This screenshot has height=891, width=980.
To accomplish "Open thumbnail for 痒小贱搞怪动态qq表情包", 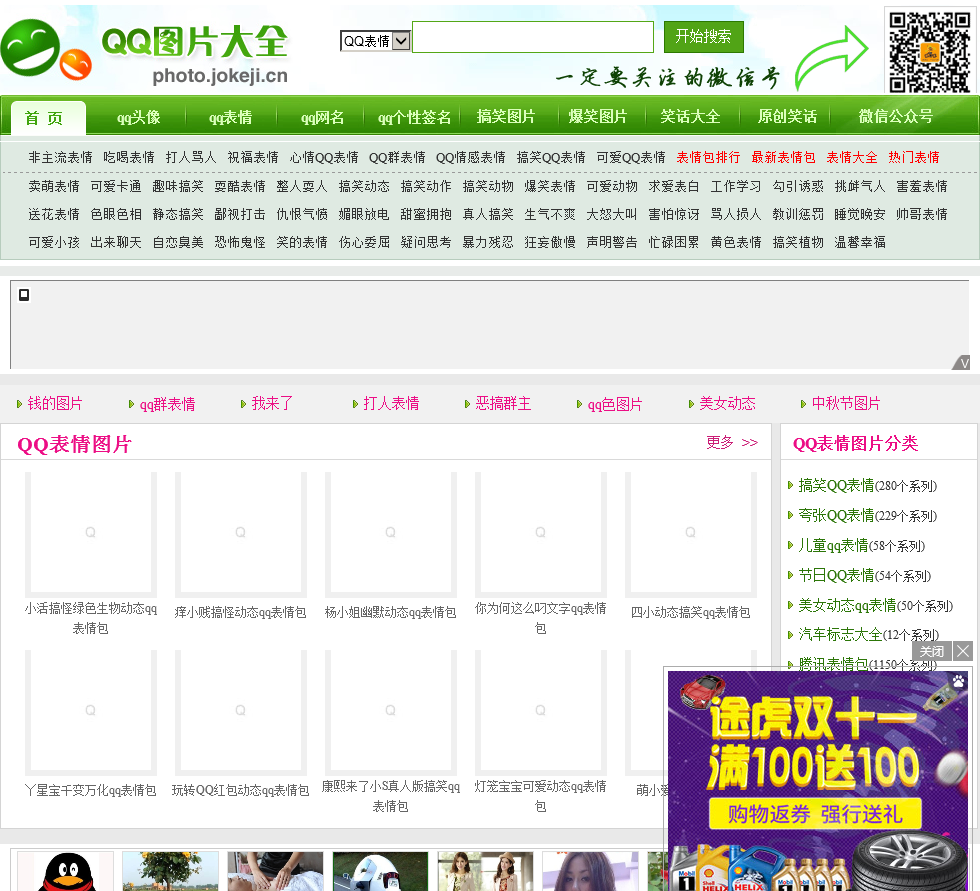I will pos(241,533).
